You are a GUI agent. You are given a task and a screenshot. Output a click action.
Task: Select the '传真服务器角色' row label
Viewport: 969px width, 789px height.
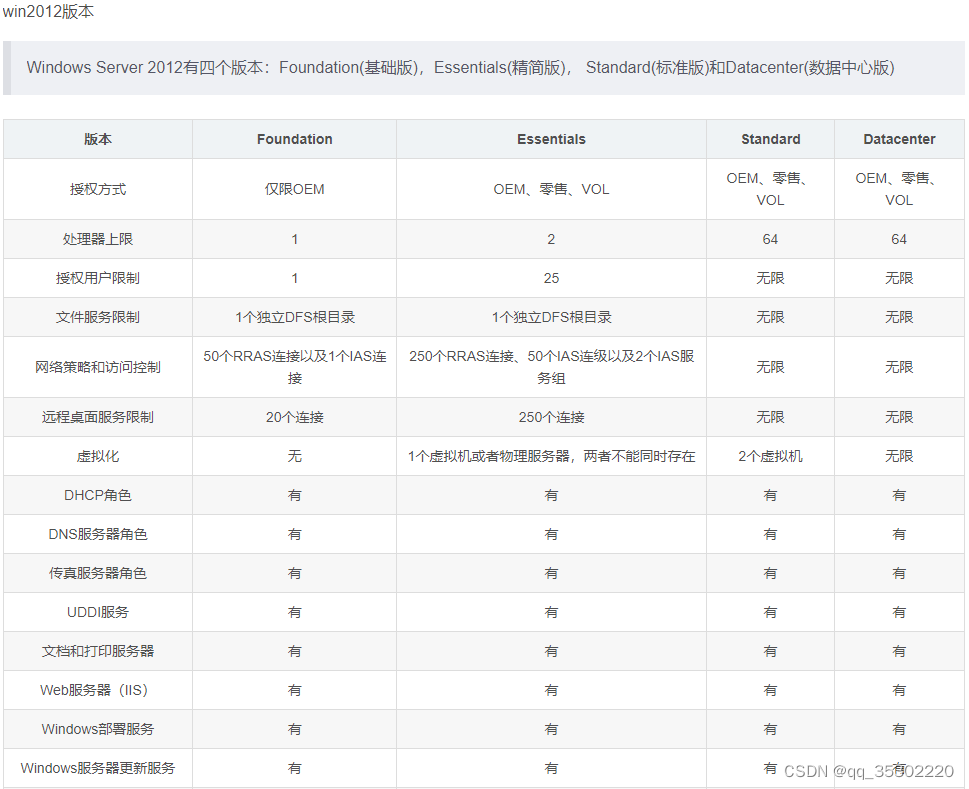click(x=98, y=573)
